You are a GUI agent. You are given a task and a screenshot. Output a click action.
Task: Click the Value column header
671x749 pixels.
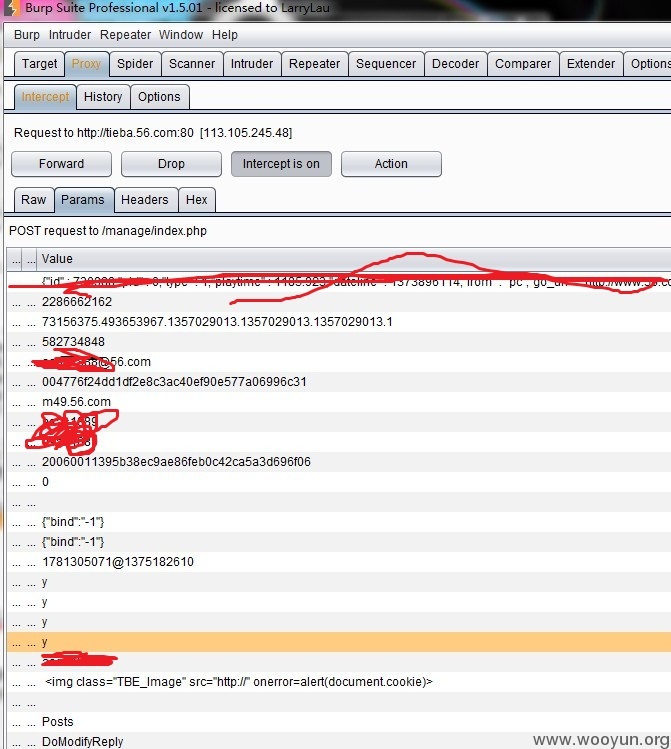tap(354, 259)
